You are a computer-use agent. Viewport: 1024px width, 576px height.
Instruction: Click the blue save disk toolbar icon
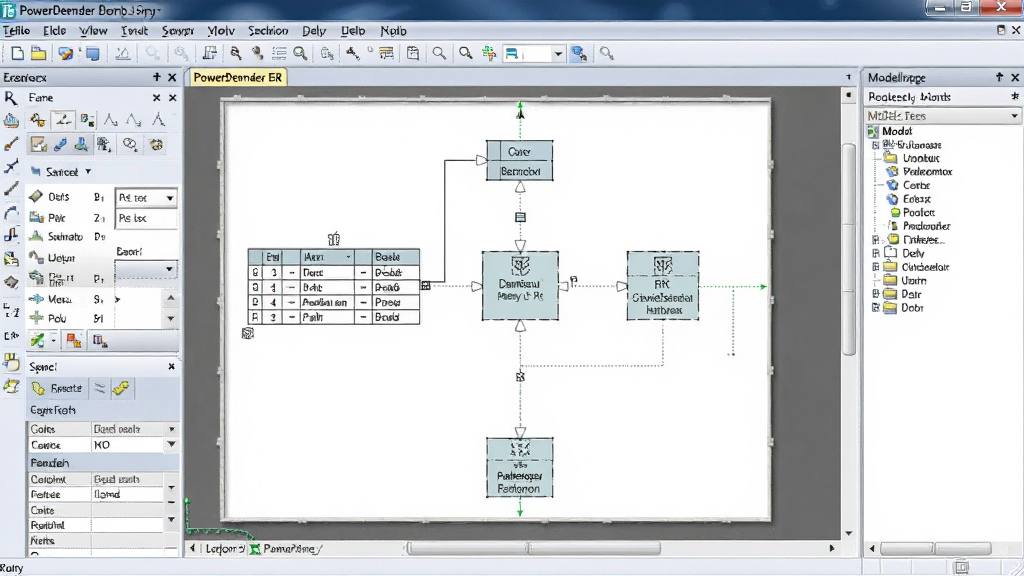93,54
